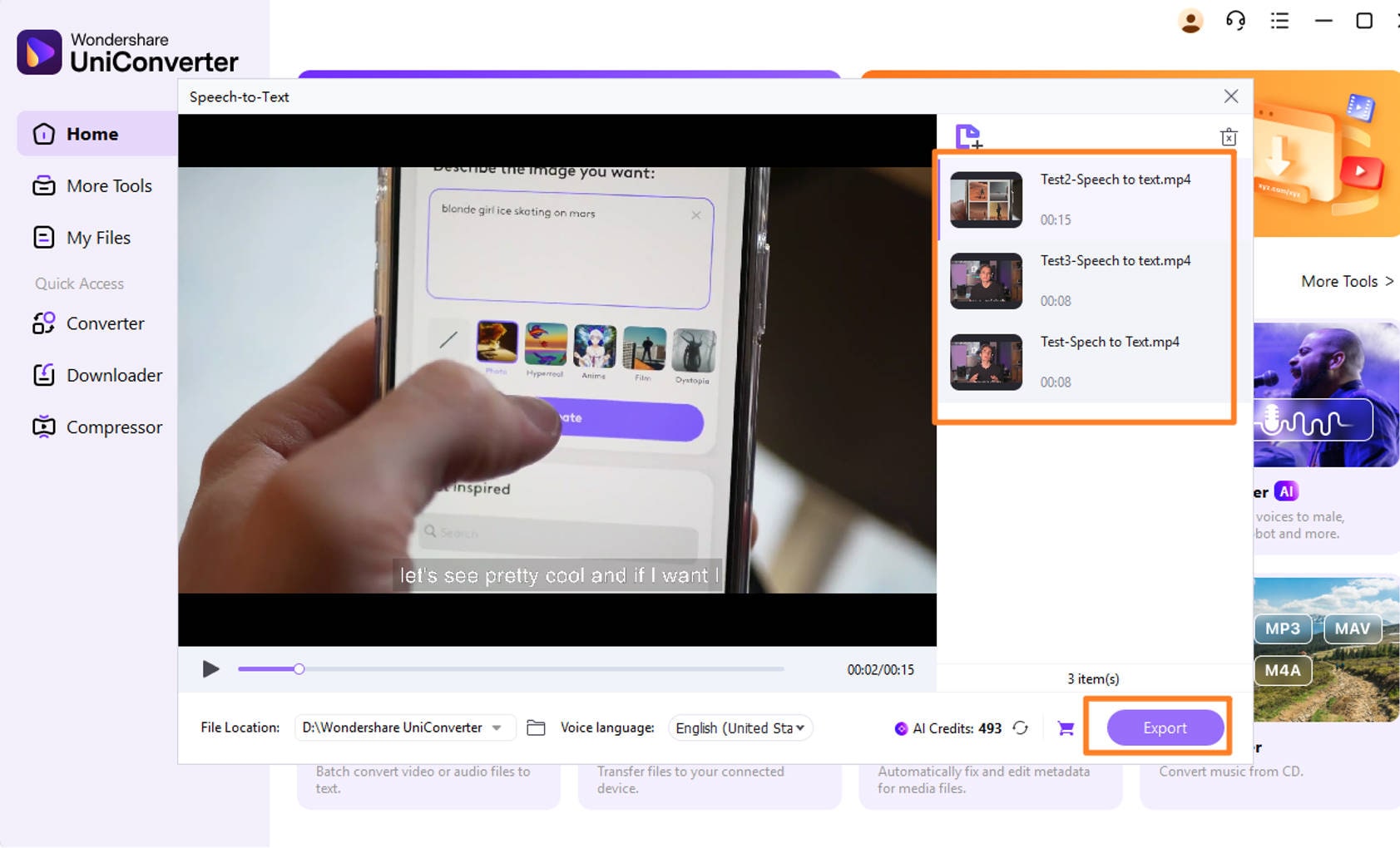Click the MAV format badge
Screen dimensions: 1400x848
1352,629
